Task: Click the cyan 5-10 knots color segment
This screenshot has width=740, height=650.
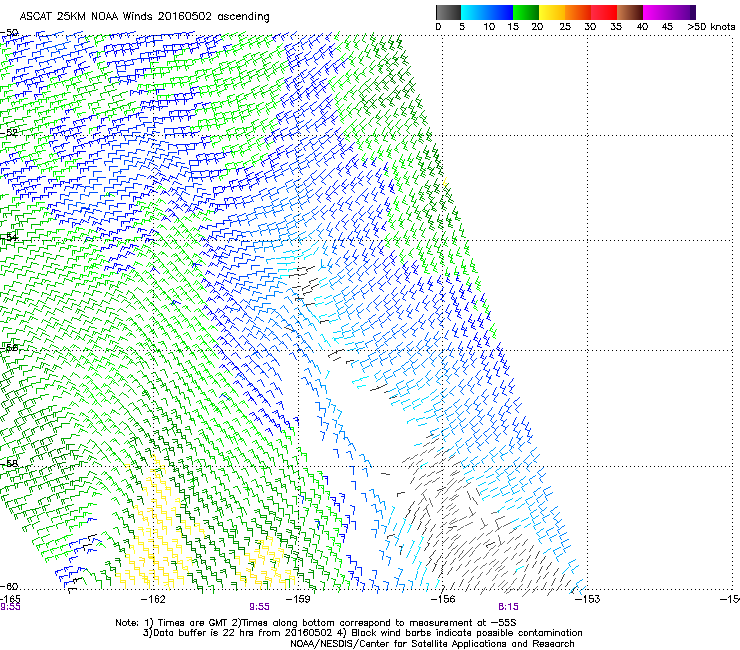Action: click(473, 12)
